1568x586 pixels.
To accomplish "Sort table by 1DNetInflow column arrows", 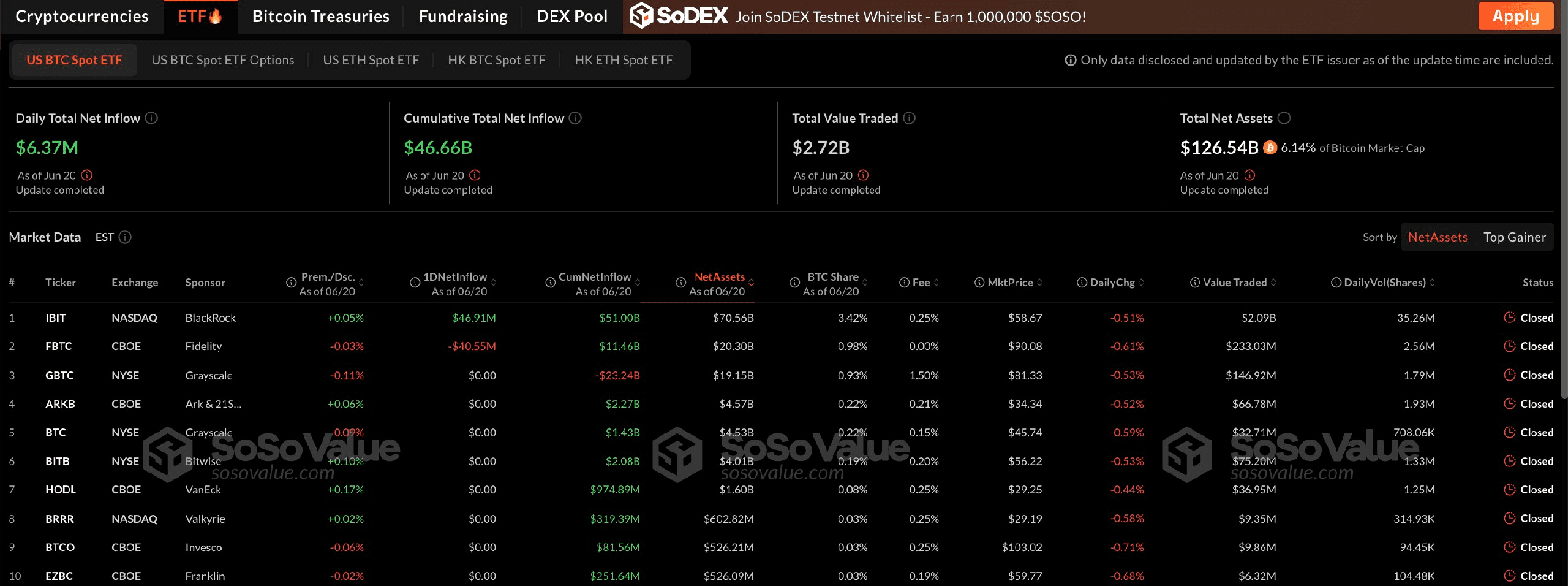I will pyautogui.click(x=494, y=283).
